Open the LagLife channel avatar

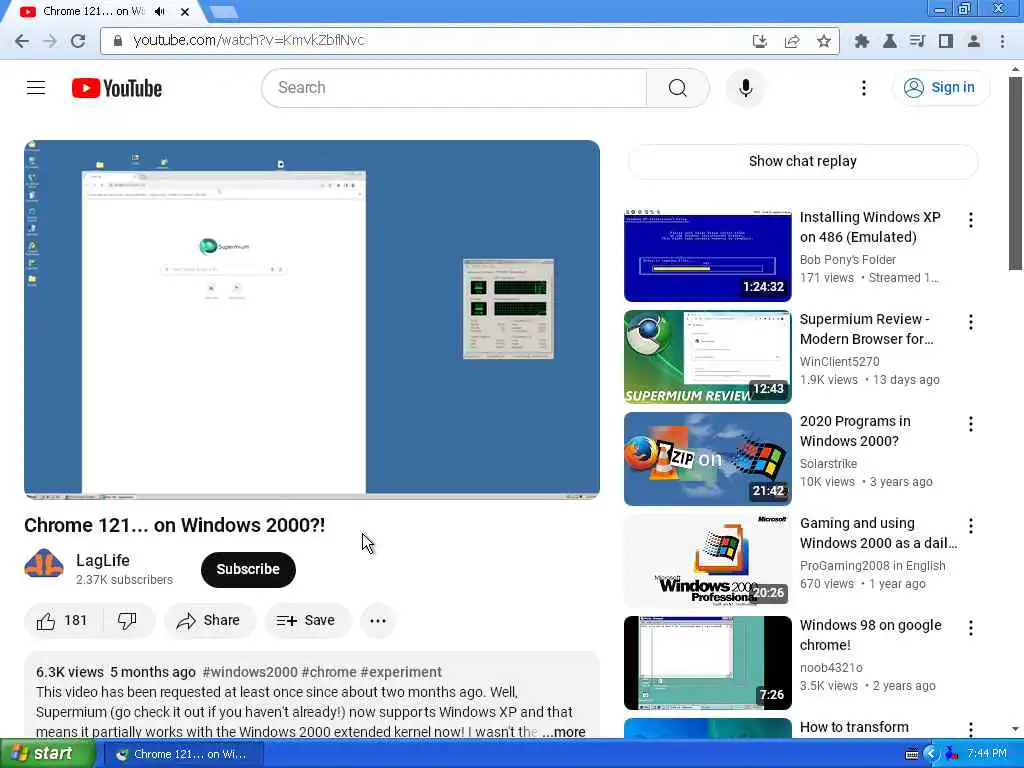pyautogui.click(x=44, y=564)
